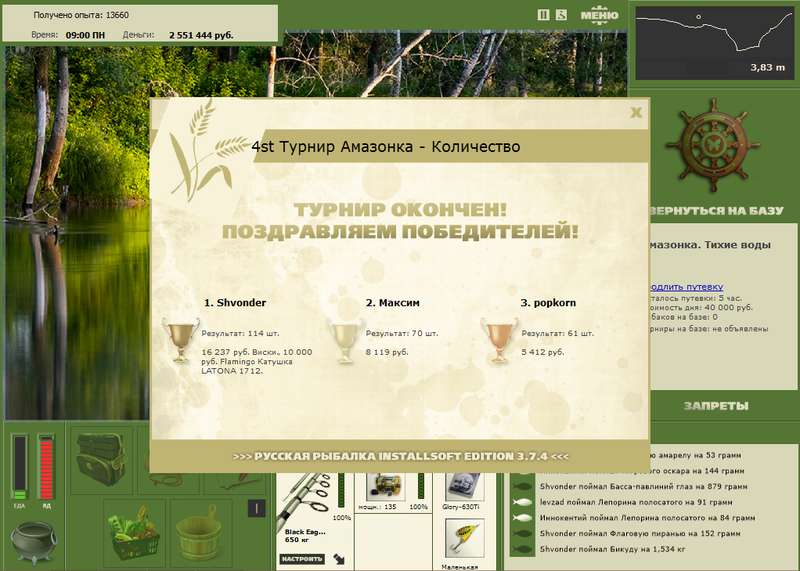Click the silver trophy next to Максим
This screenshot has height=571, width=800.
click(345, 340)
